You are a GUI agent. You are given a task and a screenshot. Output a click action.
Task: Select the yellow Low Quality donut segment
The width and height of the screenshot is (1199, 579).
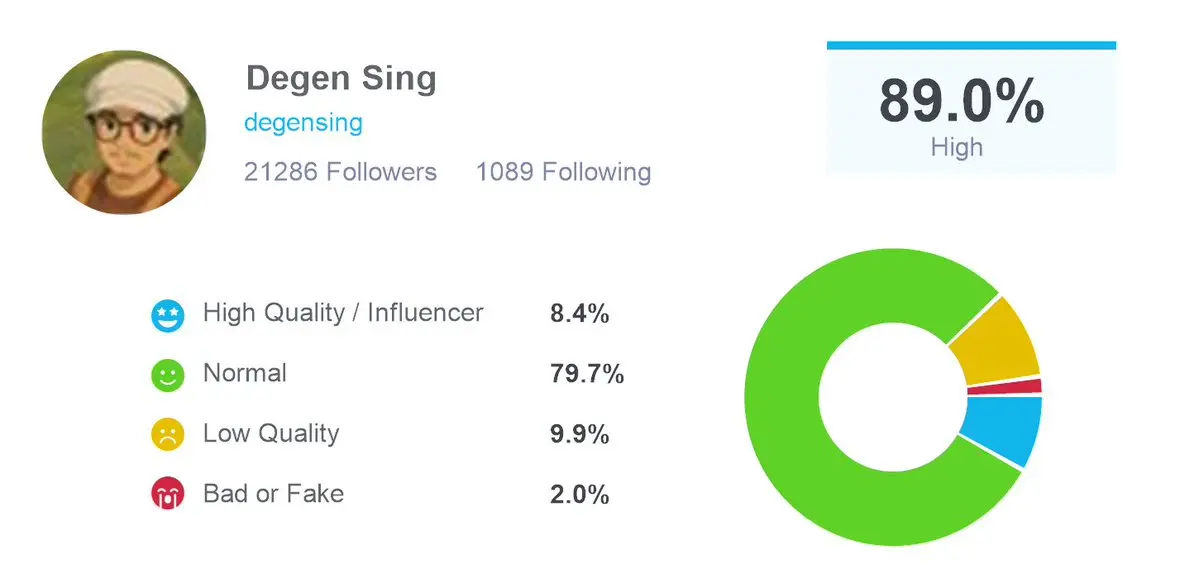click(x=995, y=340)
